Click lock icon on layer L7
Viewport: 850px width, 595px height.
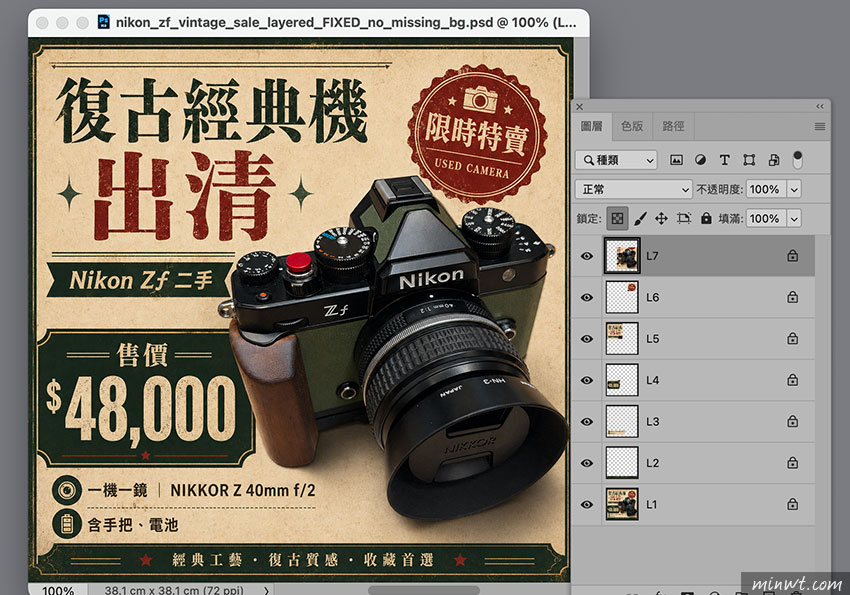coord(793,255)
